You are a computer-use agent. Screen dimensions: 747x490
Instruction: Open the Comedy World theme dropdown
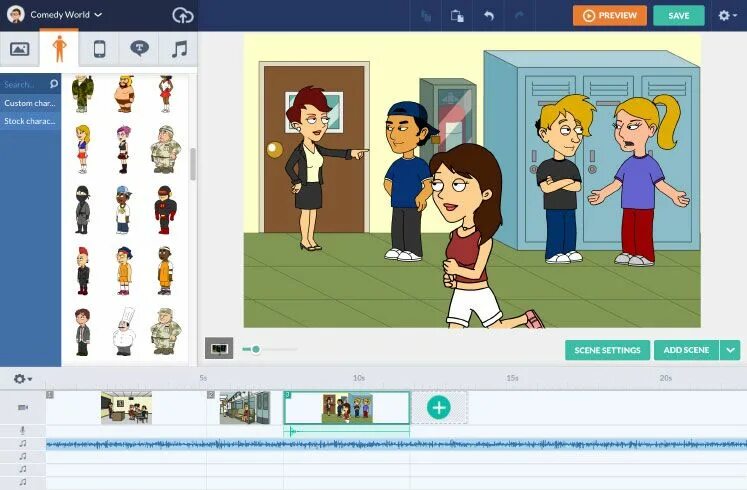click(x=66, y=15)
